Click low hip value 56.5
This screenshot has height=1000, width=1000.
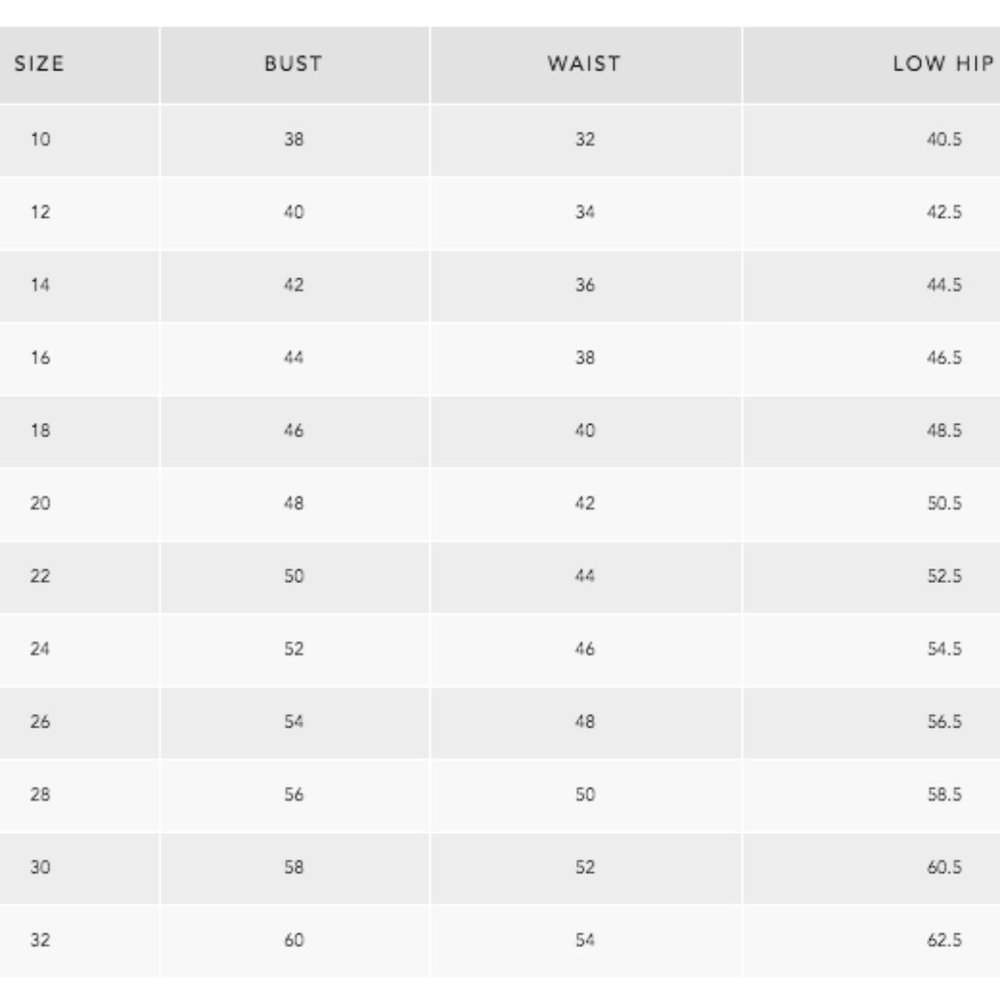944,721
